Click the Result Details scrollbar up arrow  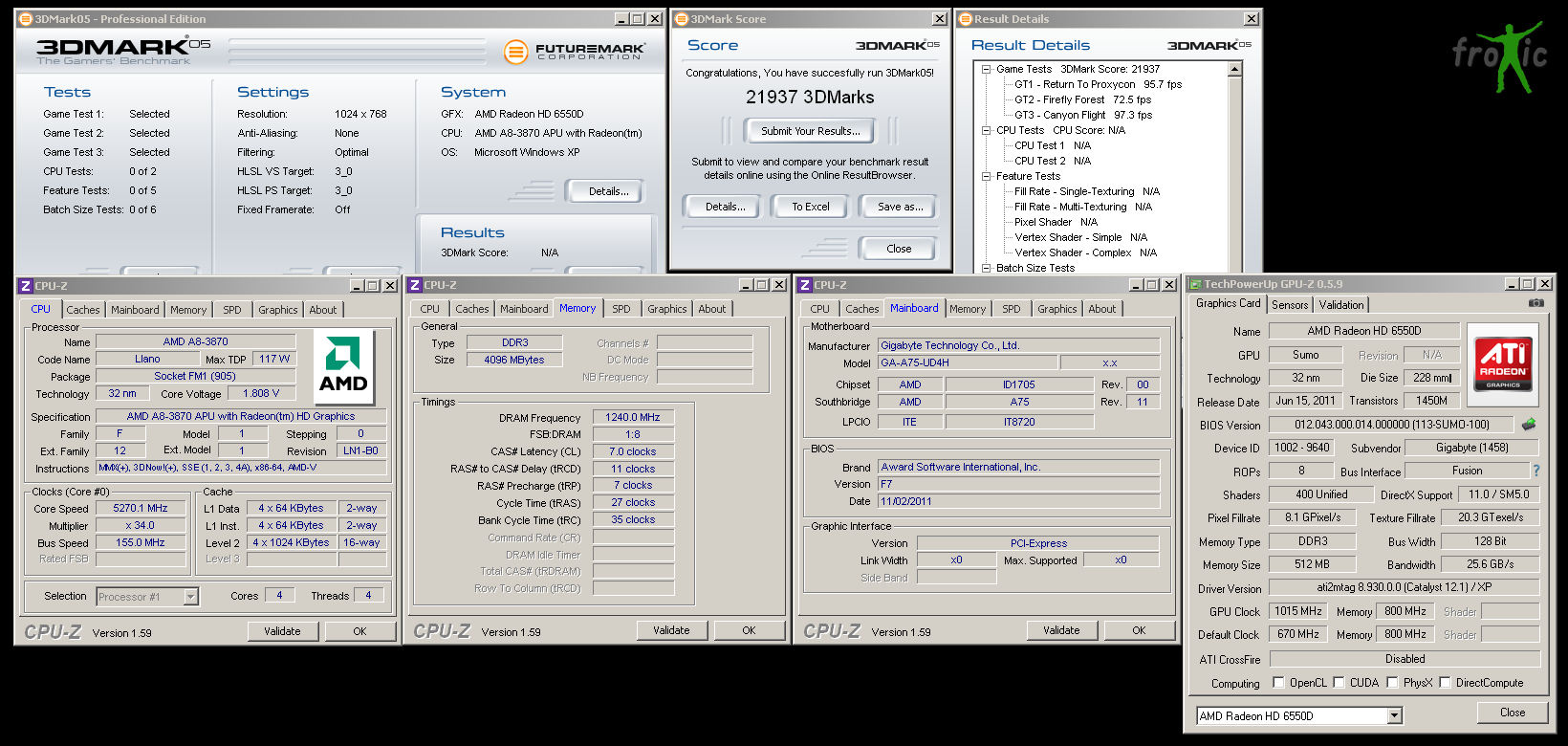click(x=1234, y=69)
